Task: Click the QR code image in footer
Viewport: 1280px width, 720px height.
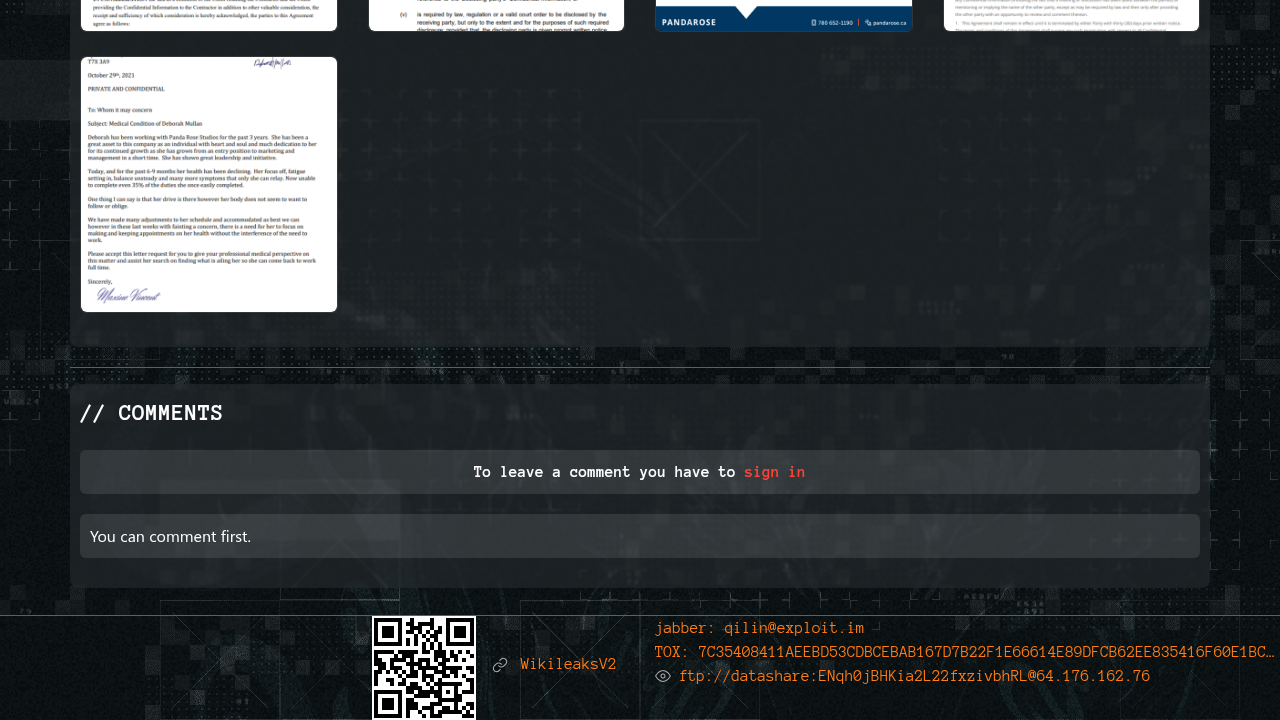Action: [x=424, y=667]
